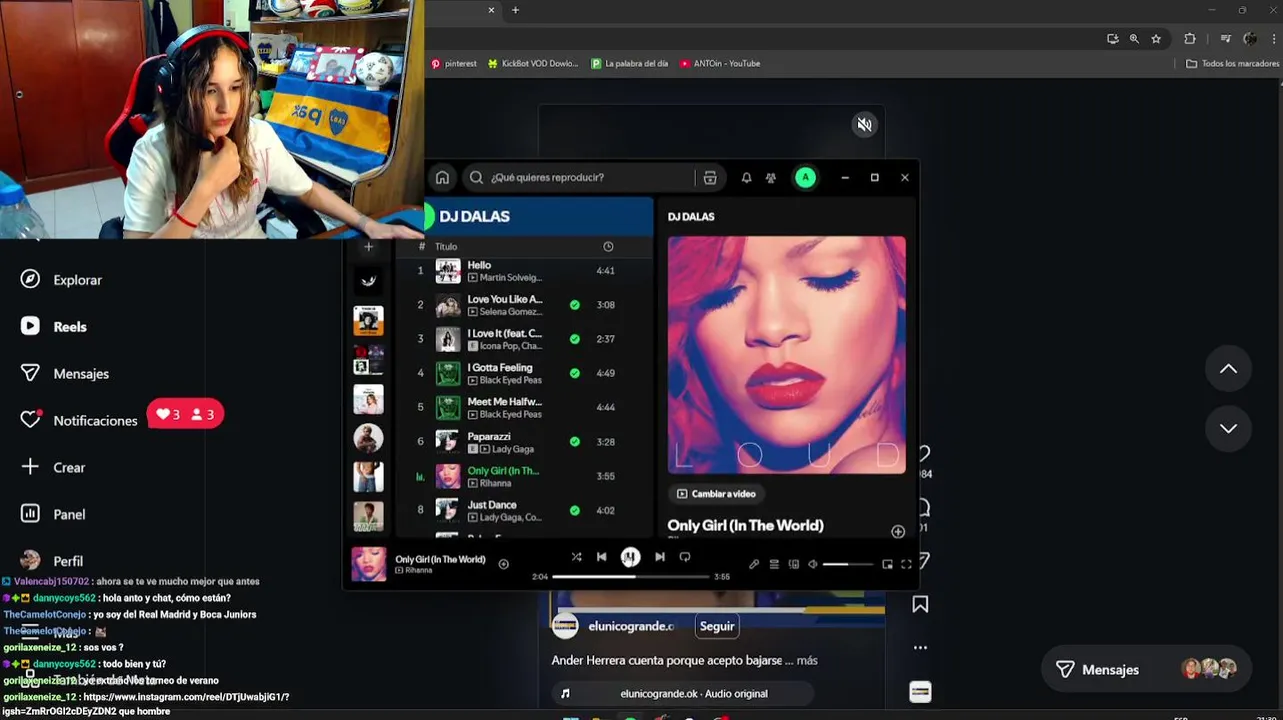Image resolution: width=1283 pixels, height=720 pixels.
Task: Open Instagram 'Panel' sidebar item
Action: [x=54, y=515]
